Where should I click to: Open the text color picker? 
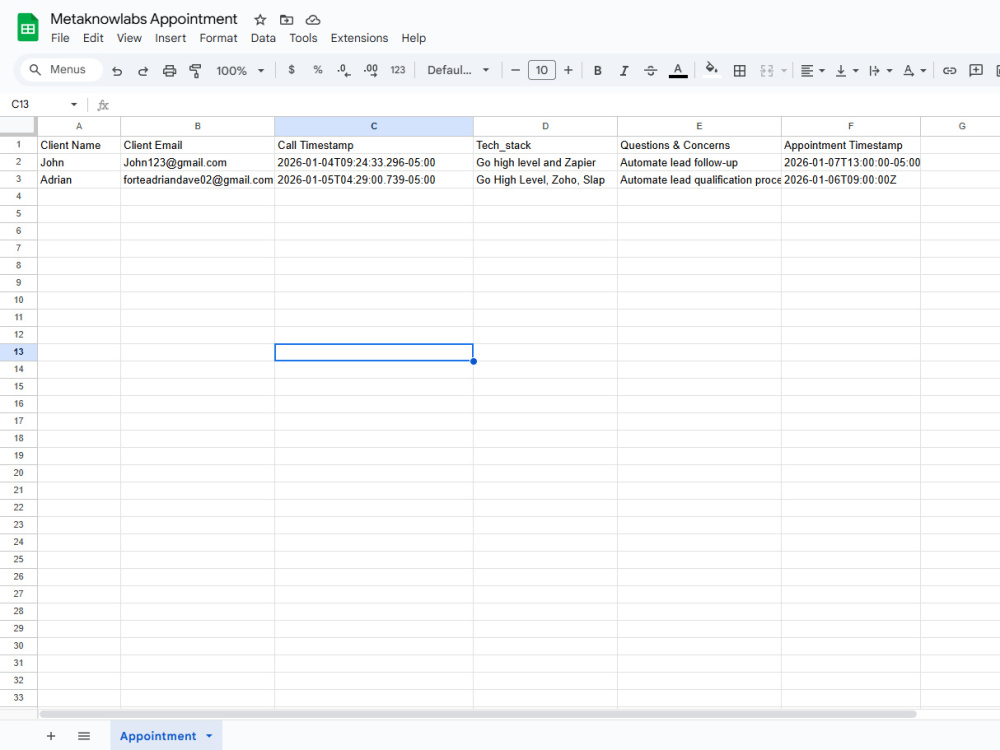[678, 70]
